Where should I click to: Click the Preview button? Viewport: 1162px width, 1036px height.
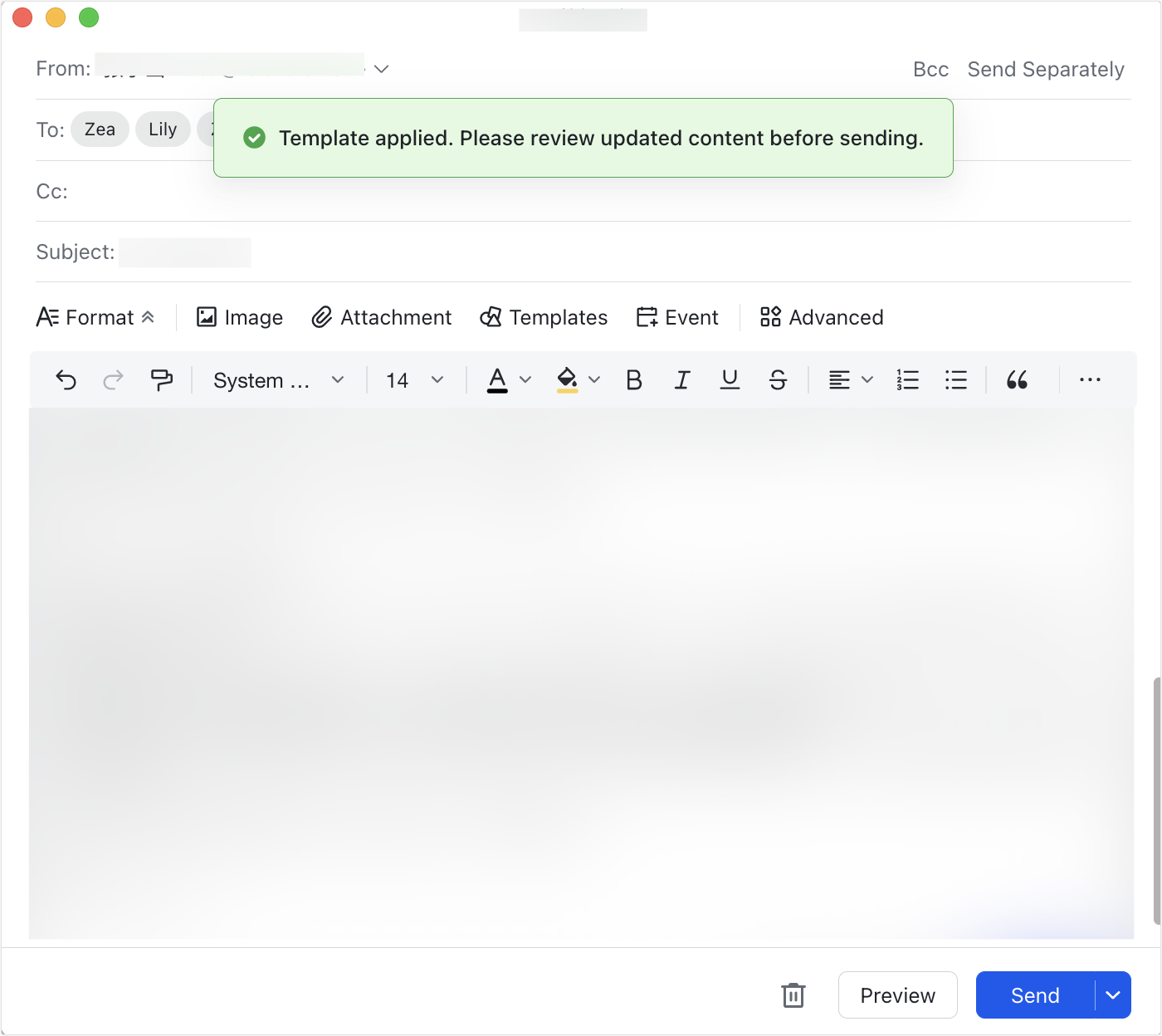tap(898, 994)
